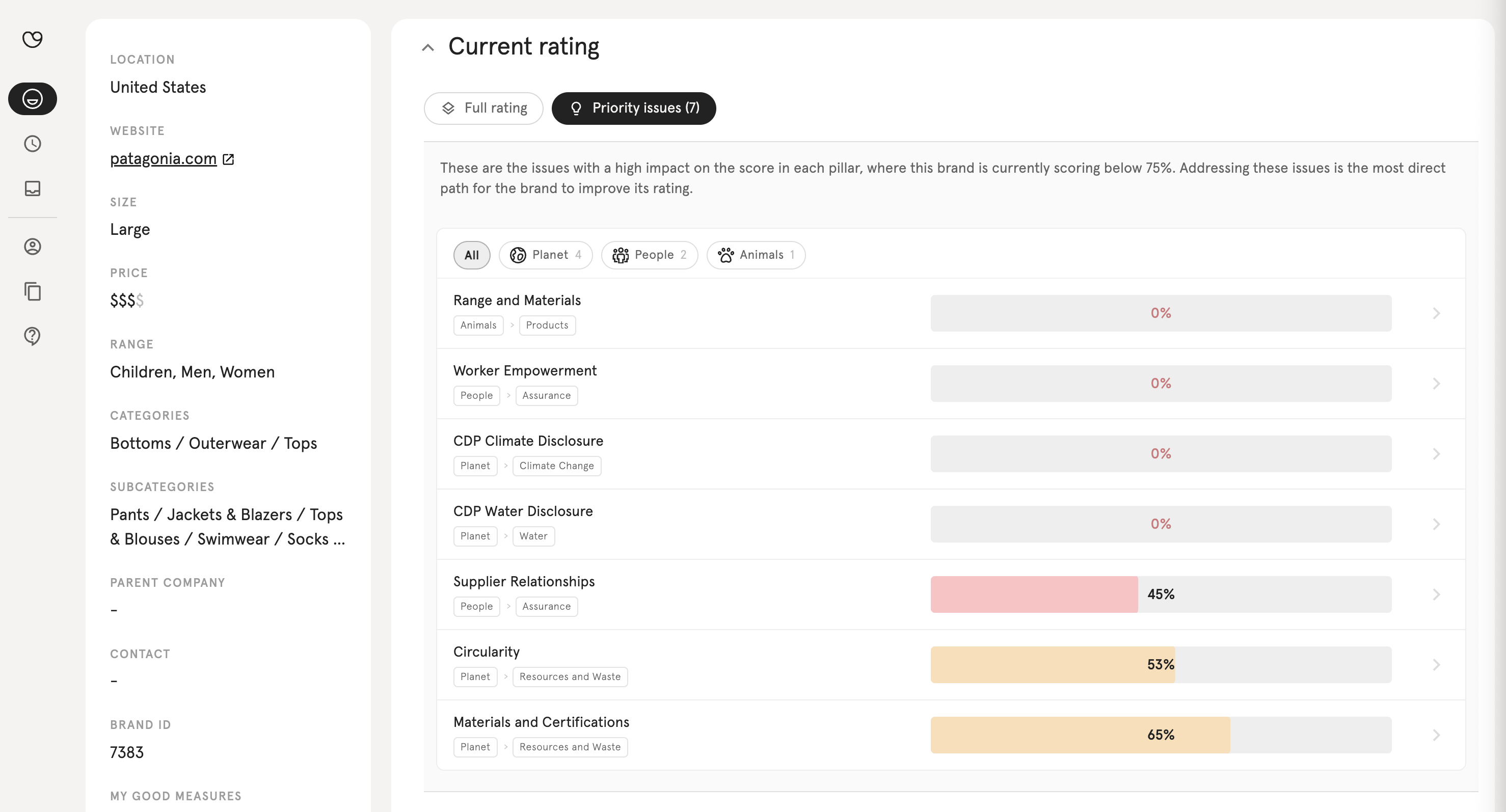Open the inbox tray icon in sidebar

(32, 188)
